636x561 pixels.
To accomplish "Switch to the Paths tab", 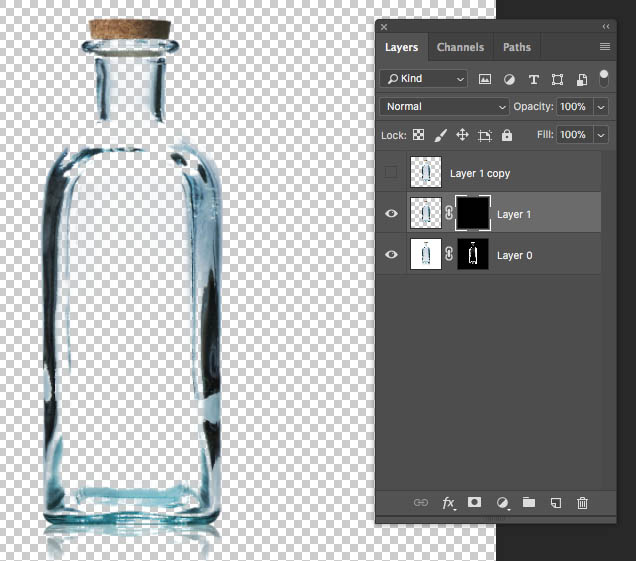I will coord(517,47).
